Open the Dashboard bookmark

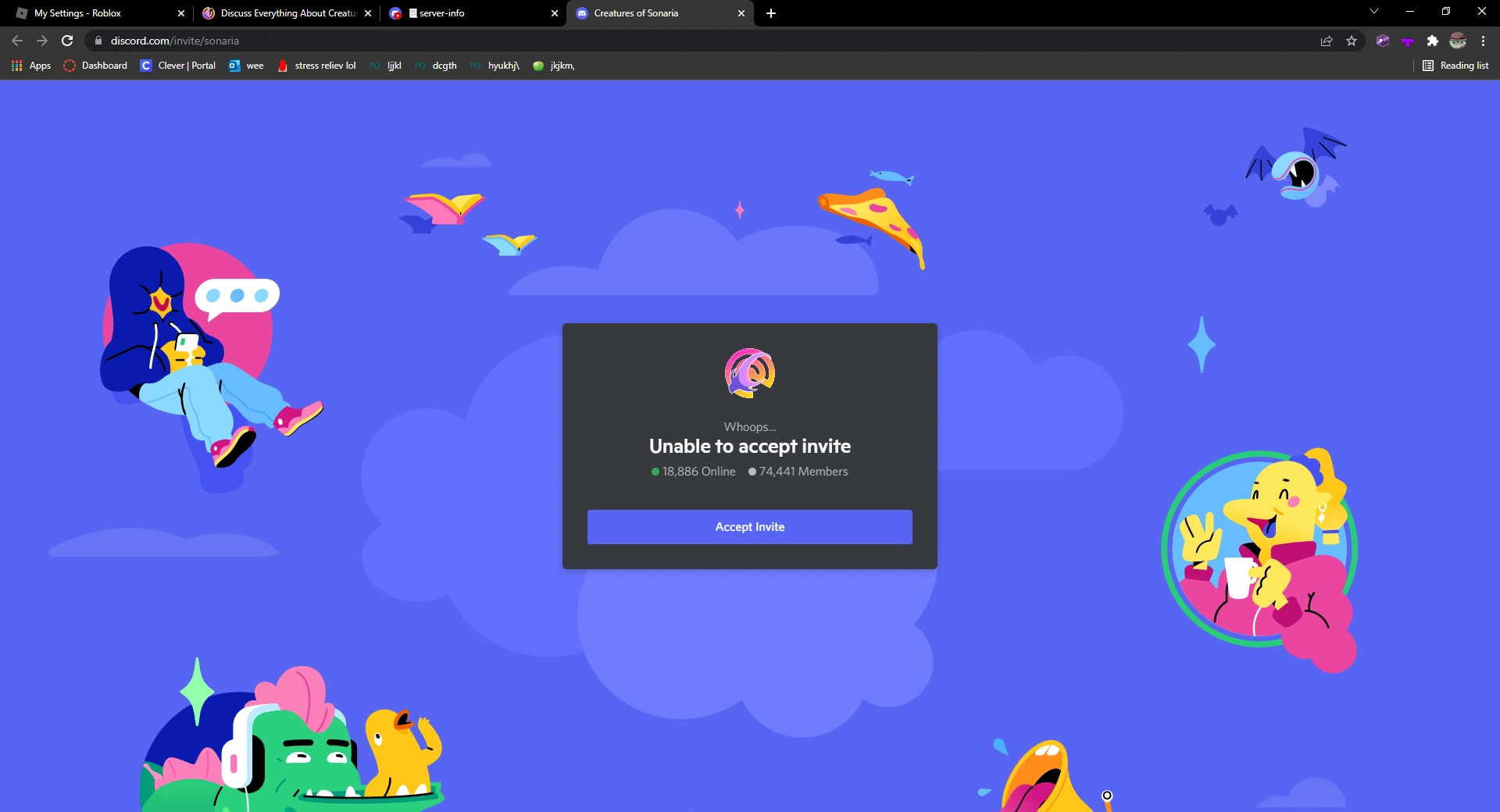click(x=95, y=66)
